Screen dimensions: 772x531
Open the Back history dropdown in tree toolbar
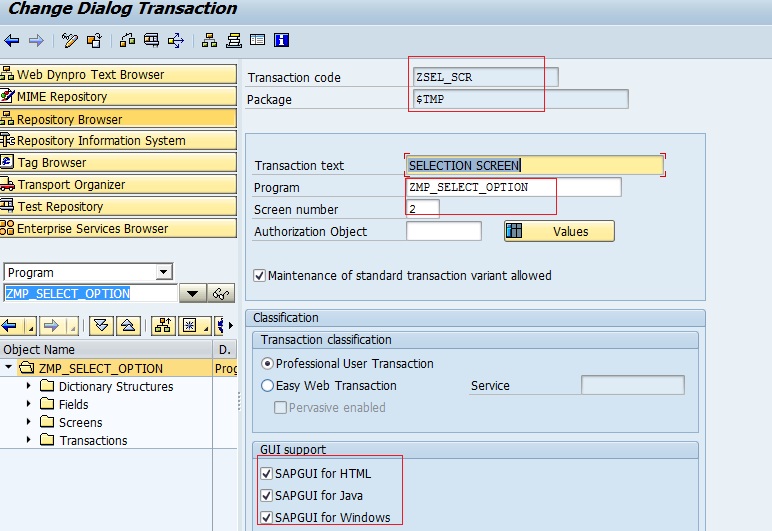click(x=30, y=328)
